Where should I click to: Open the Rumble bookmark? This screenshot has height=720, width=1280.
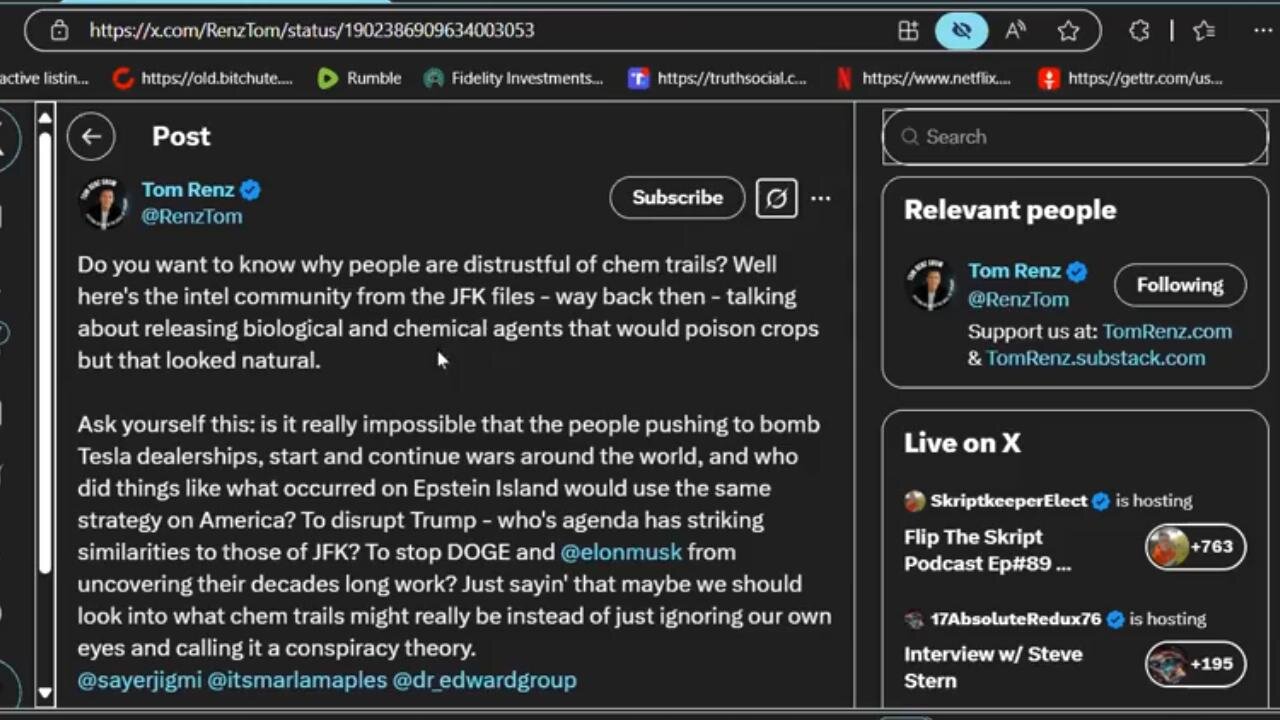[x=359, y=78]
